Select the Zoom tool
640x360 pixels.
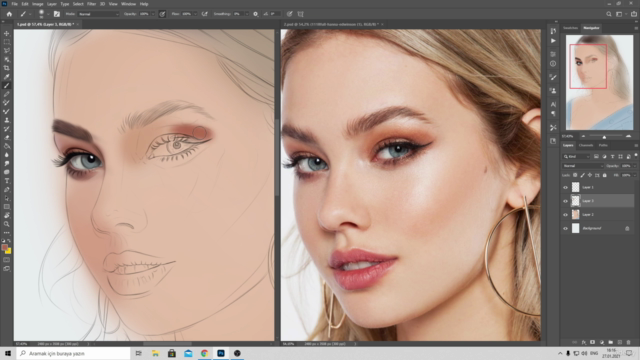(7, 224)
